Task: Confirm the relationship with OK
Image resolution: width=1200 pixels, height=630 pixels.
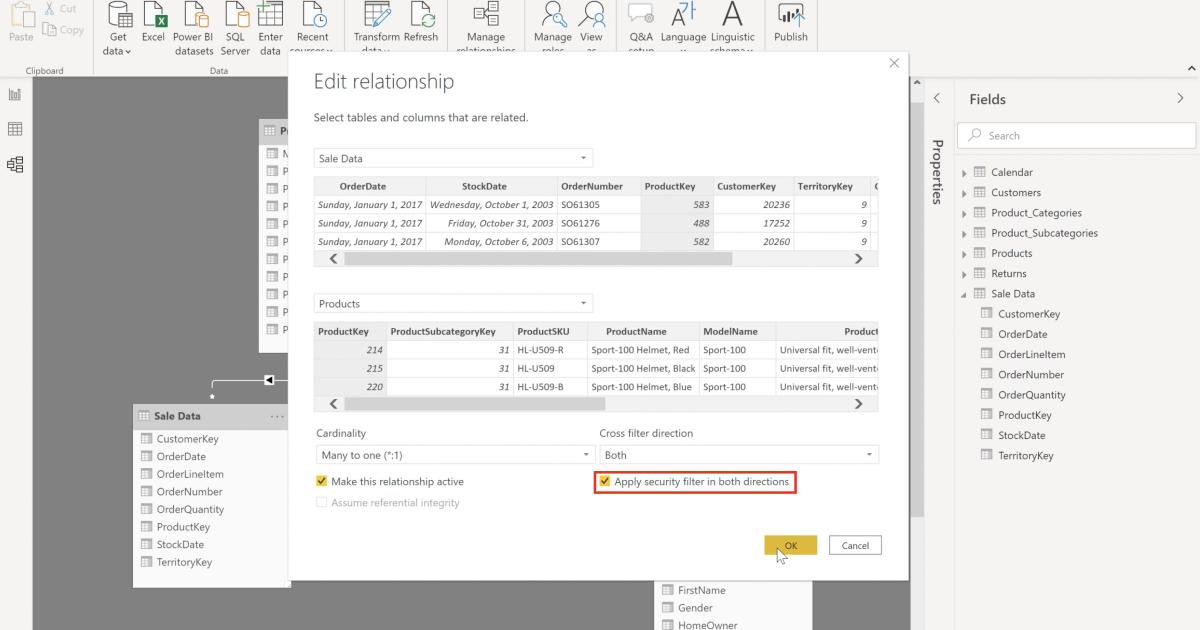Action: pos(790,545)
